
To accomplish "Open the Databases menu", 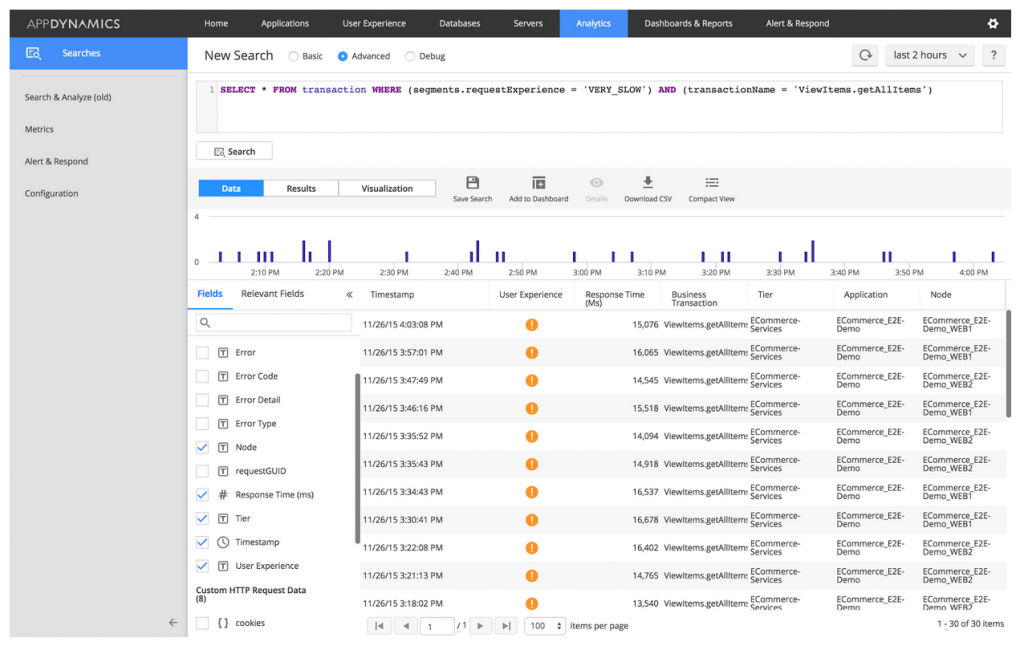I will (460, 24).
